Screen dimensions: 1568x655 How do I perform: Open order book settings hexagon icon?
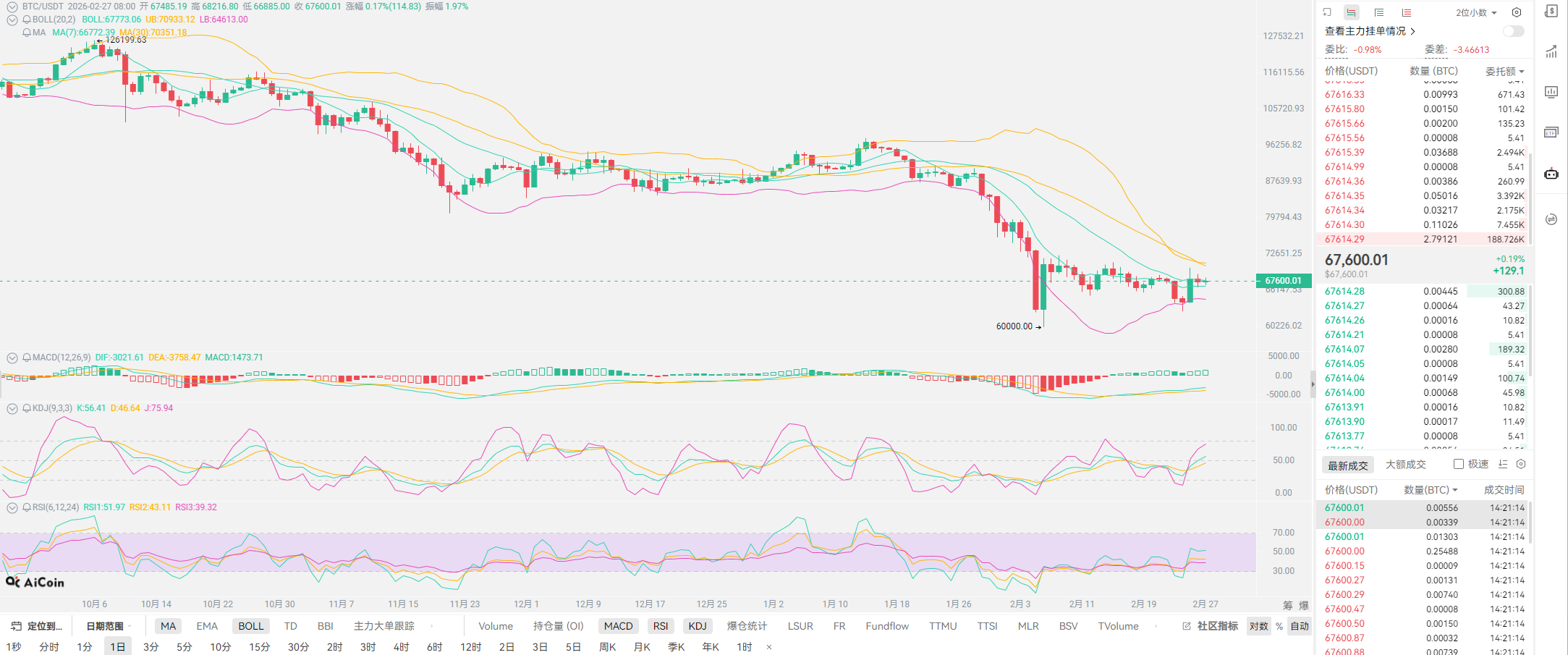1517,12
